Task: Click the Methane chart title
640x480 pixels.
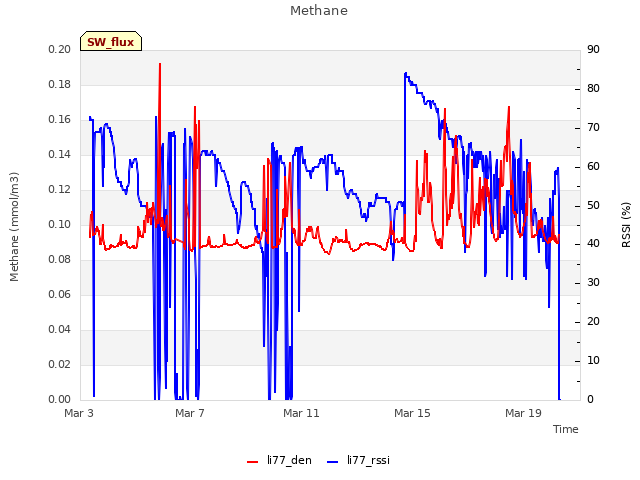Action: coord(319,11)
